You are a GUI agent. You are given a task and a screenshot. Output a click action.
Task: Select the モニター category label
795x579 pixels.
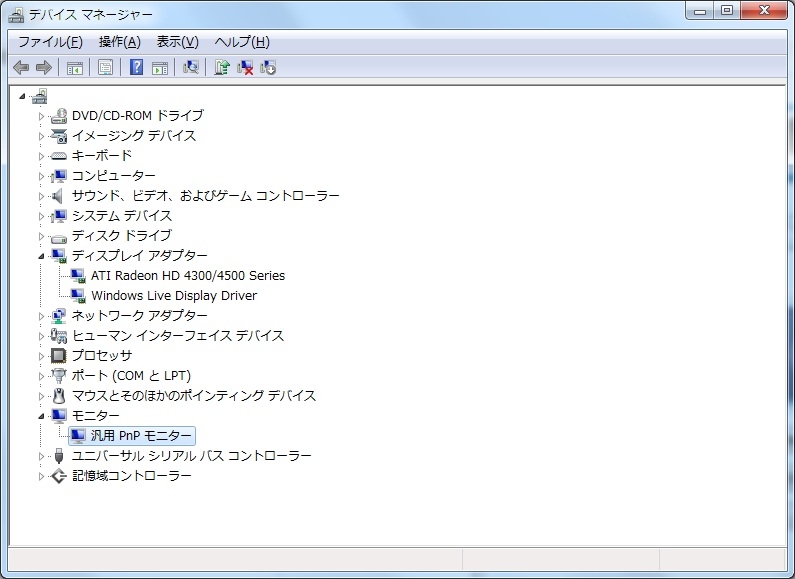click(x=96, y=416)
